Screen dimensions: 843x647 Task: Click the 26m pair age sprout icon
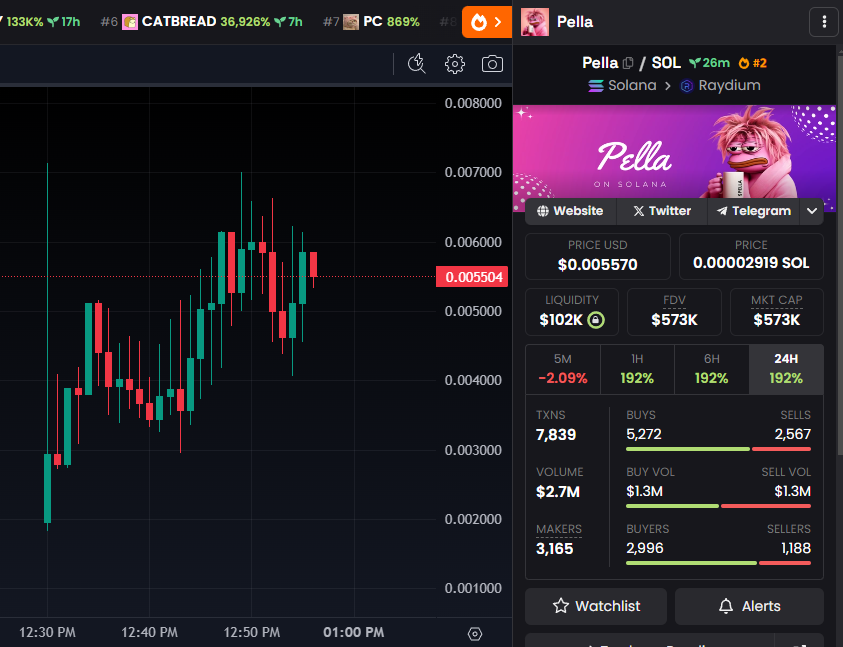point(695,63)
